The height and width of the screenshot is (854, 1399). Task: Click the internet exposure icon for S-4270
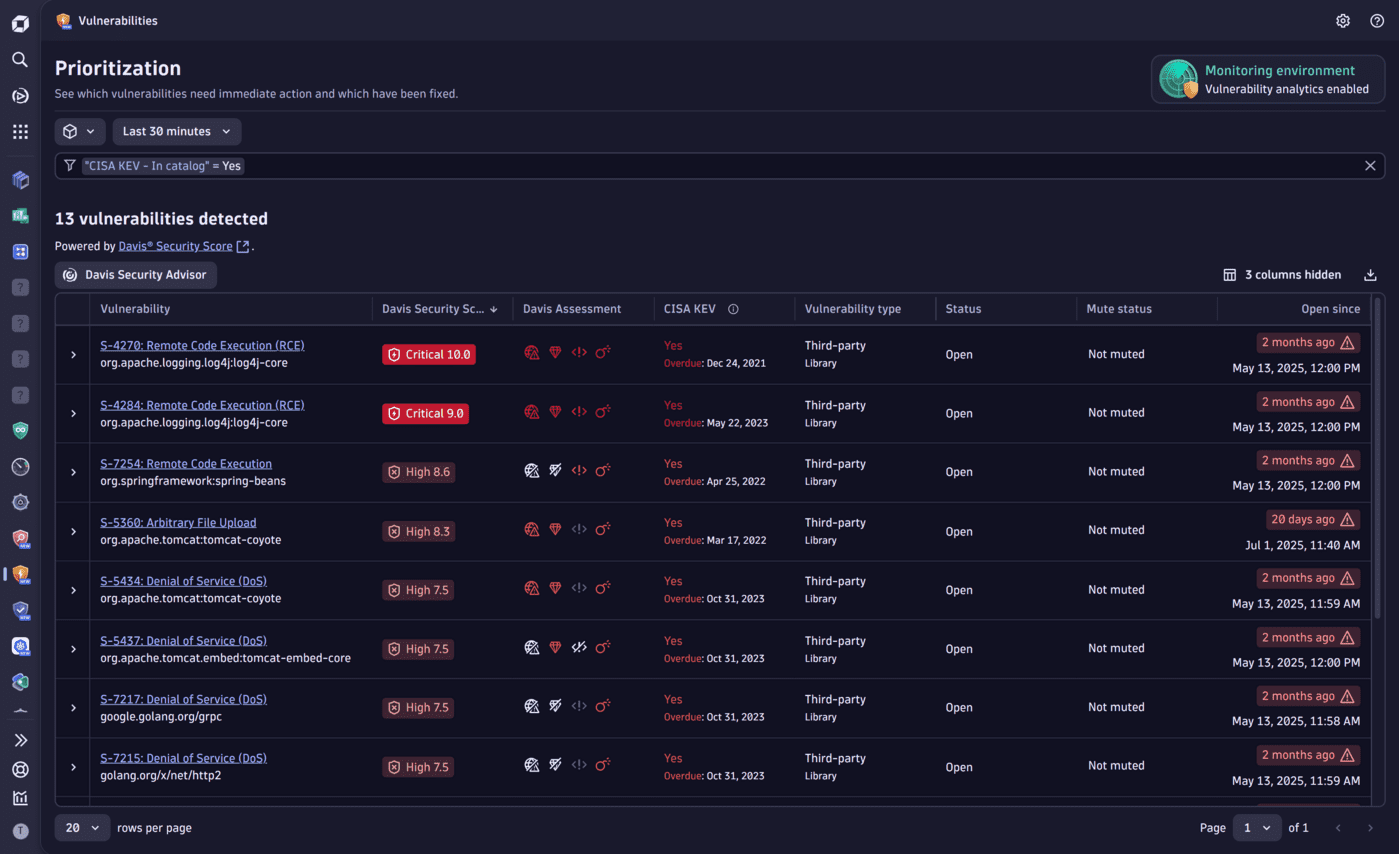[x=531, y=352]
